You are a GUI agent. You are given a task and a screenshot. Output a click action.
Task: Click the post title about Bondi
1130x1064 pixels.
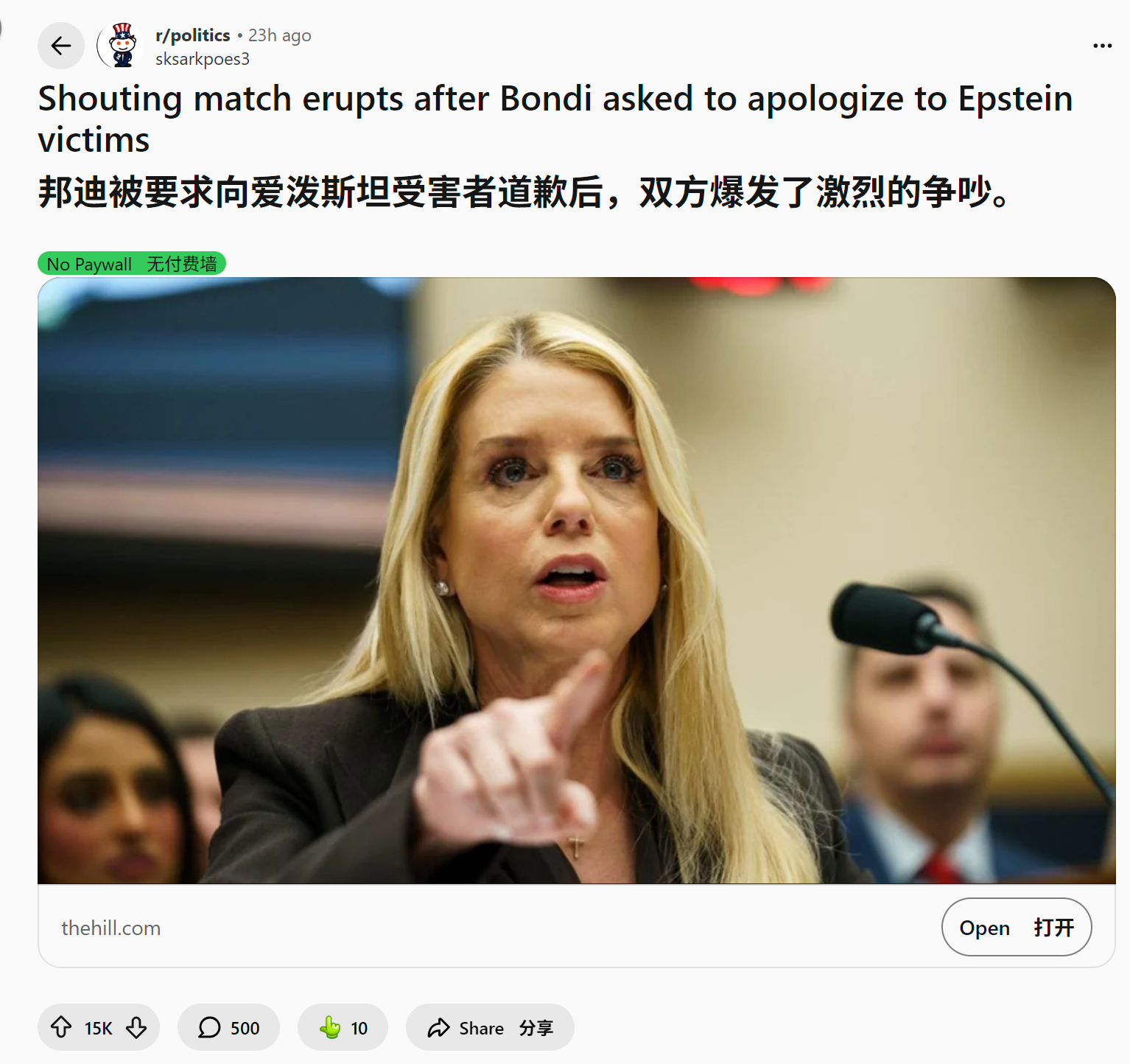point(555,119)
